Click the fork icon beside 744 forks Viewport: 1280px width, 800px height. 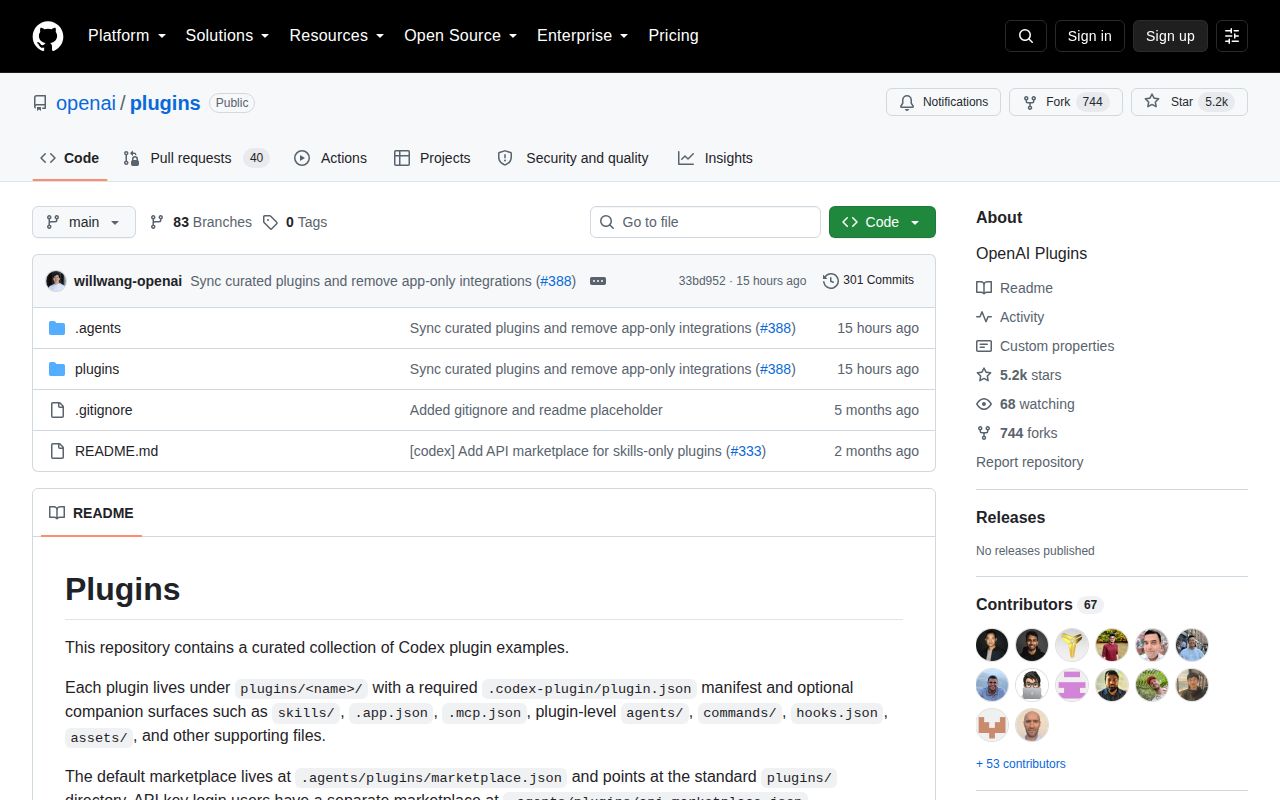(x=984, y=433)
